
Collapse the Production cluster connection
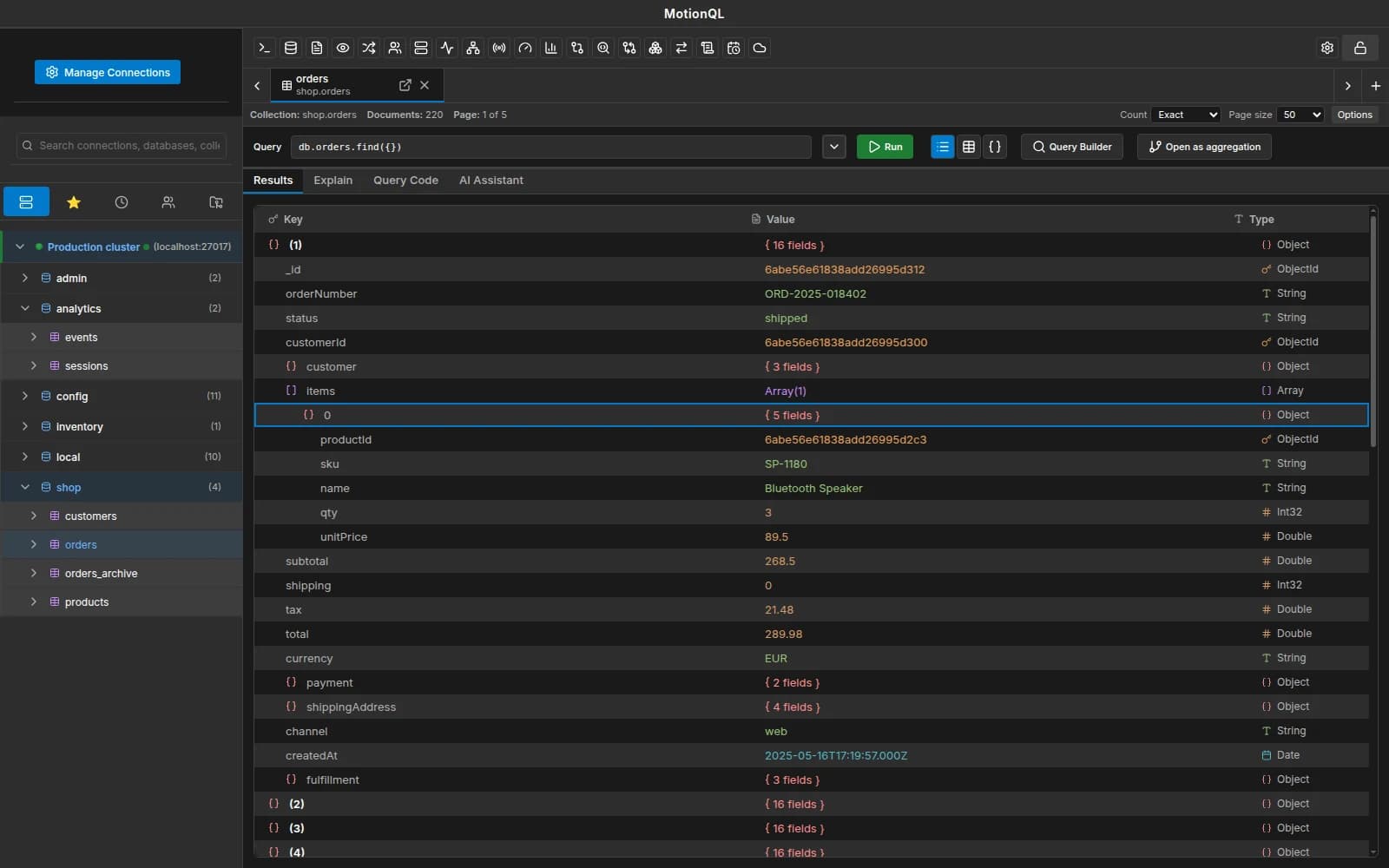tap(20, 247)
